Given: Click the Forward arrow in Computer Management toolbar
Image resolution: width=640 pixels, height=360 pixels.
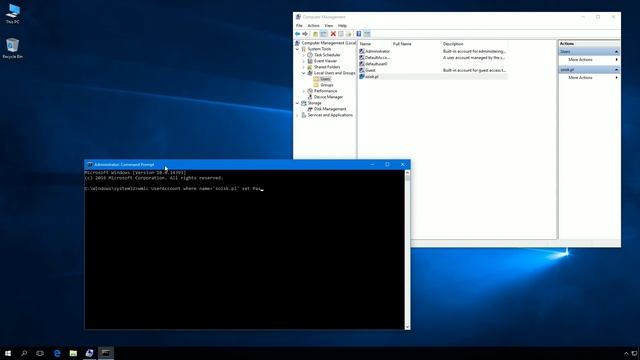Looking at the screenshot, I should [305, 34].
